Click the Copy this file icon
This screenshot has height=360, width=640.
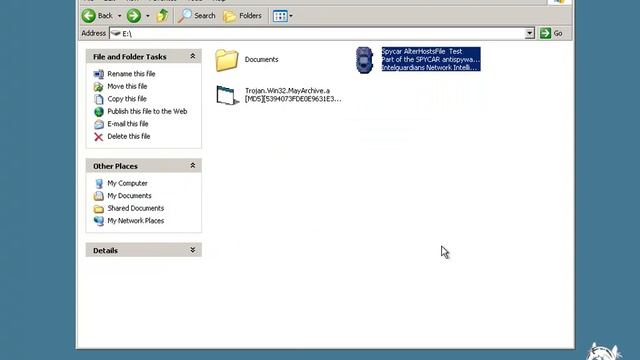pos(99,99)
